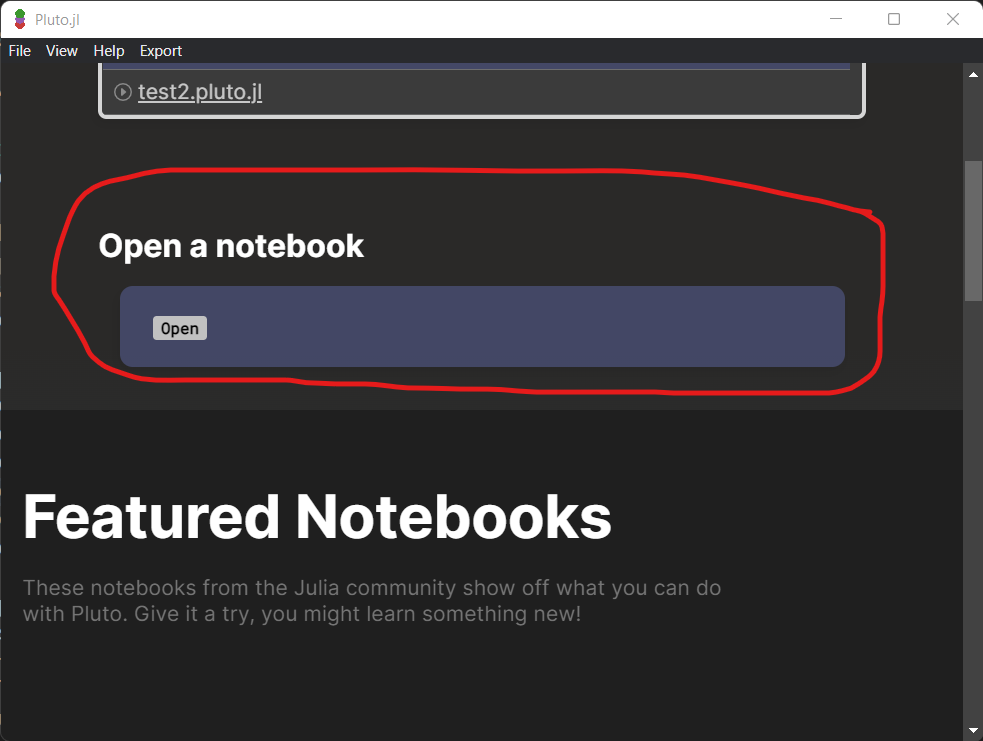Viewport: 983px width, 741px height.
Task: Click the vertical scrollbar thumb
Action: pos(973,232)
